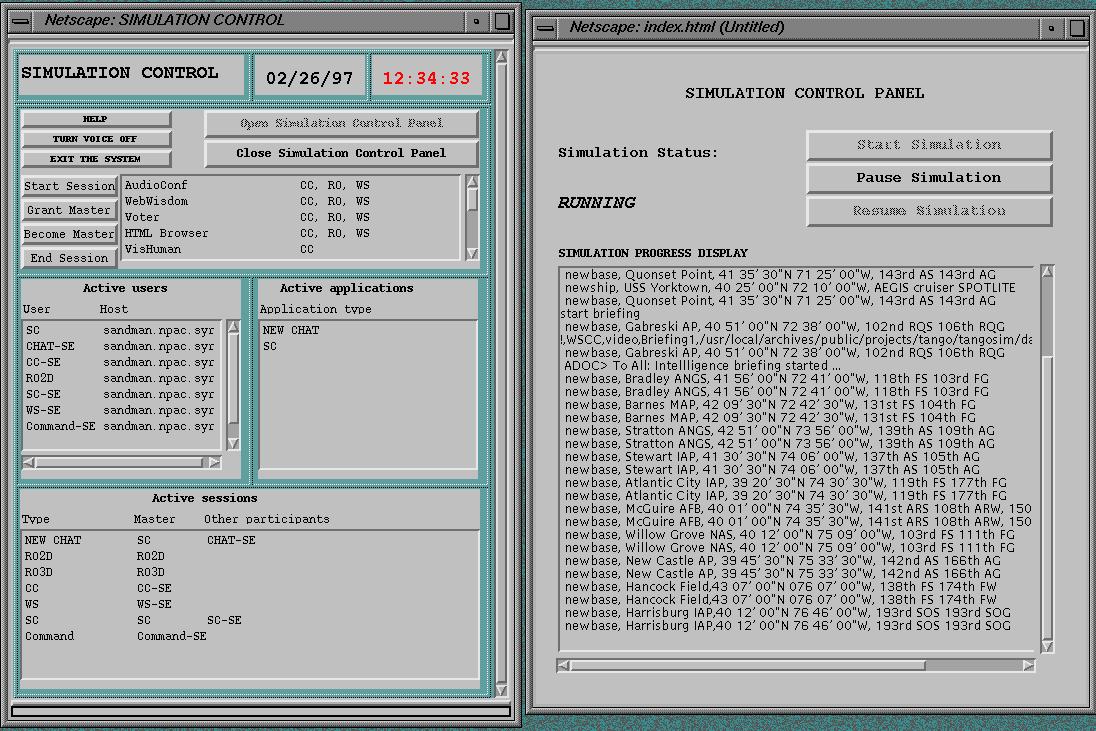
Task: Select RO3D session row in Active sessions
Action: pos(250,572)
